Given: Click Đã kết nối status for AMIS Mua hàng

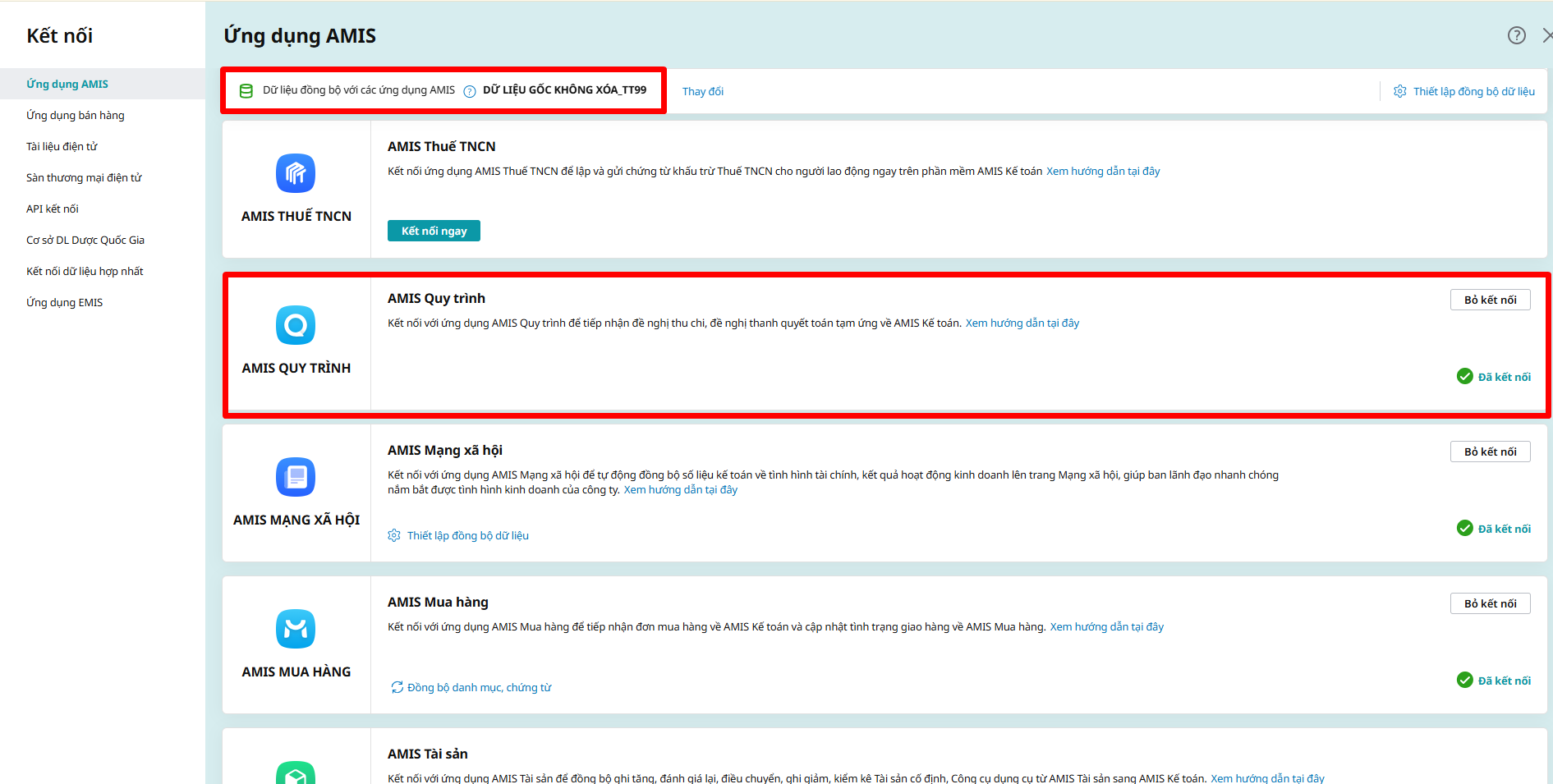Looking at the screenshot, I should click(x=1505, y=681).
